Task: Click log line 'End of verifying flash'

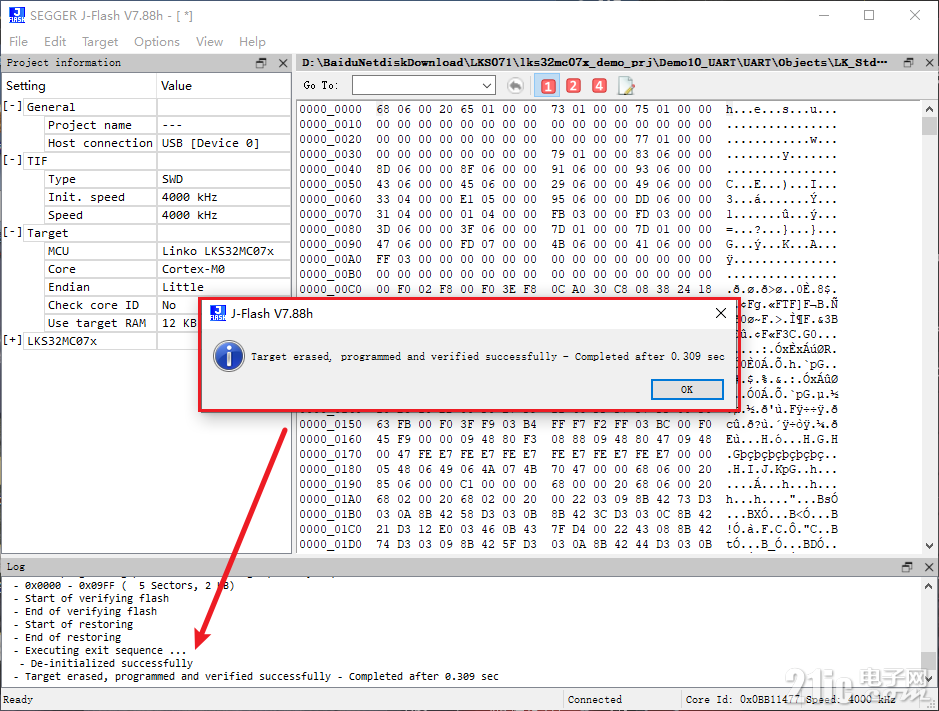Action: (90, 611)
